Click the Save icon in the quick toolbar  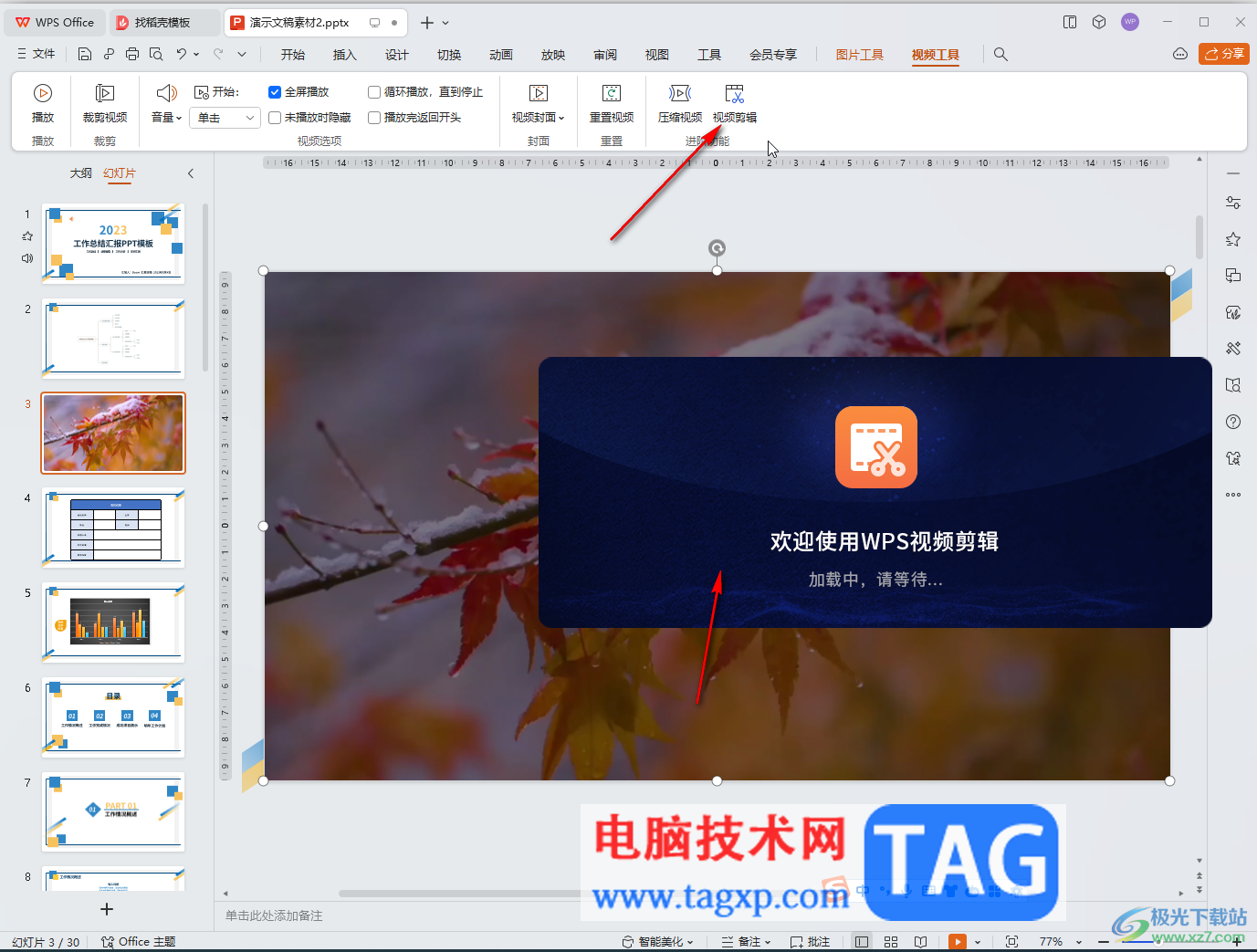(85, 54)
